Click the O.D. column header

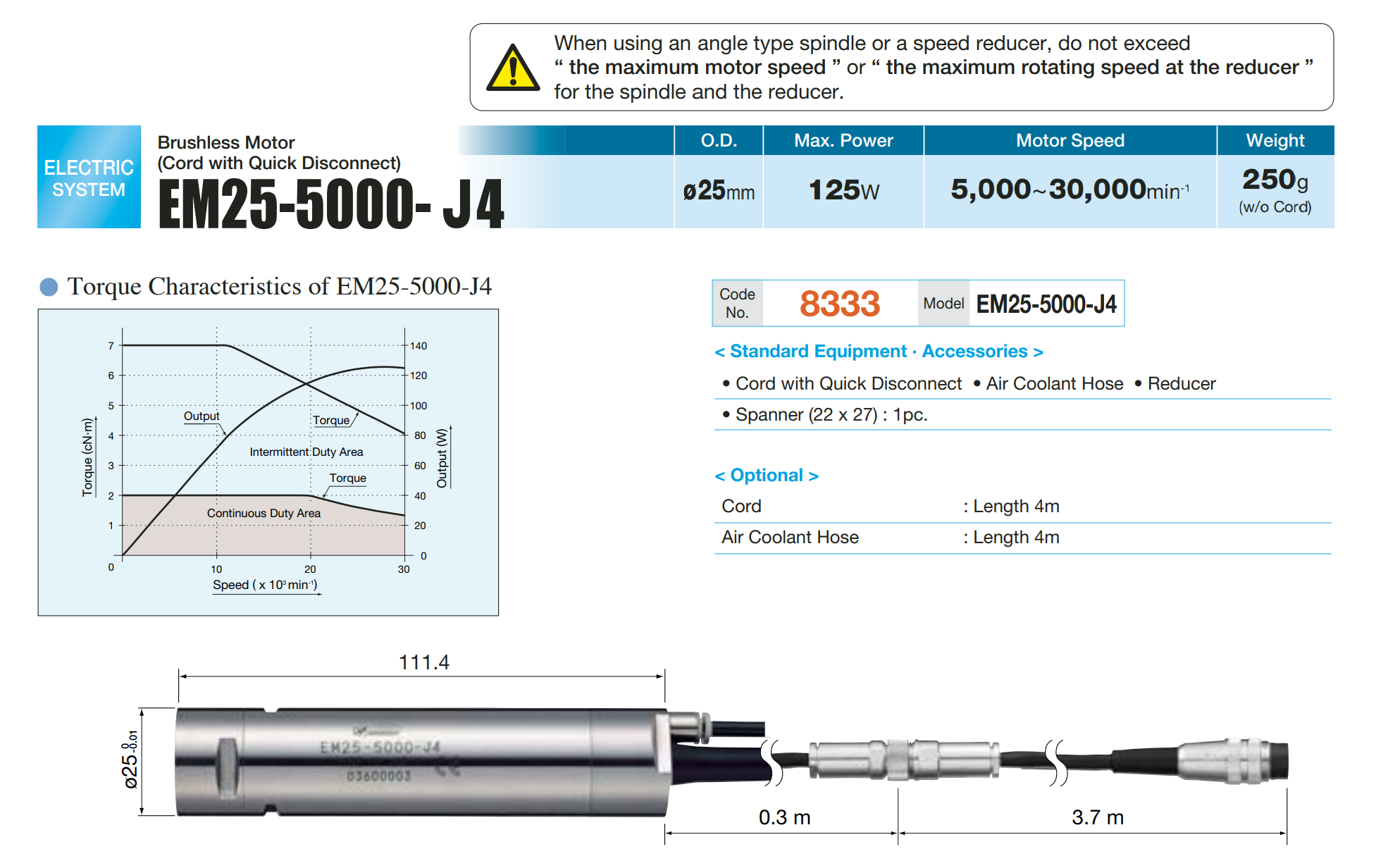719,140
